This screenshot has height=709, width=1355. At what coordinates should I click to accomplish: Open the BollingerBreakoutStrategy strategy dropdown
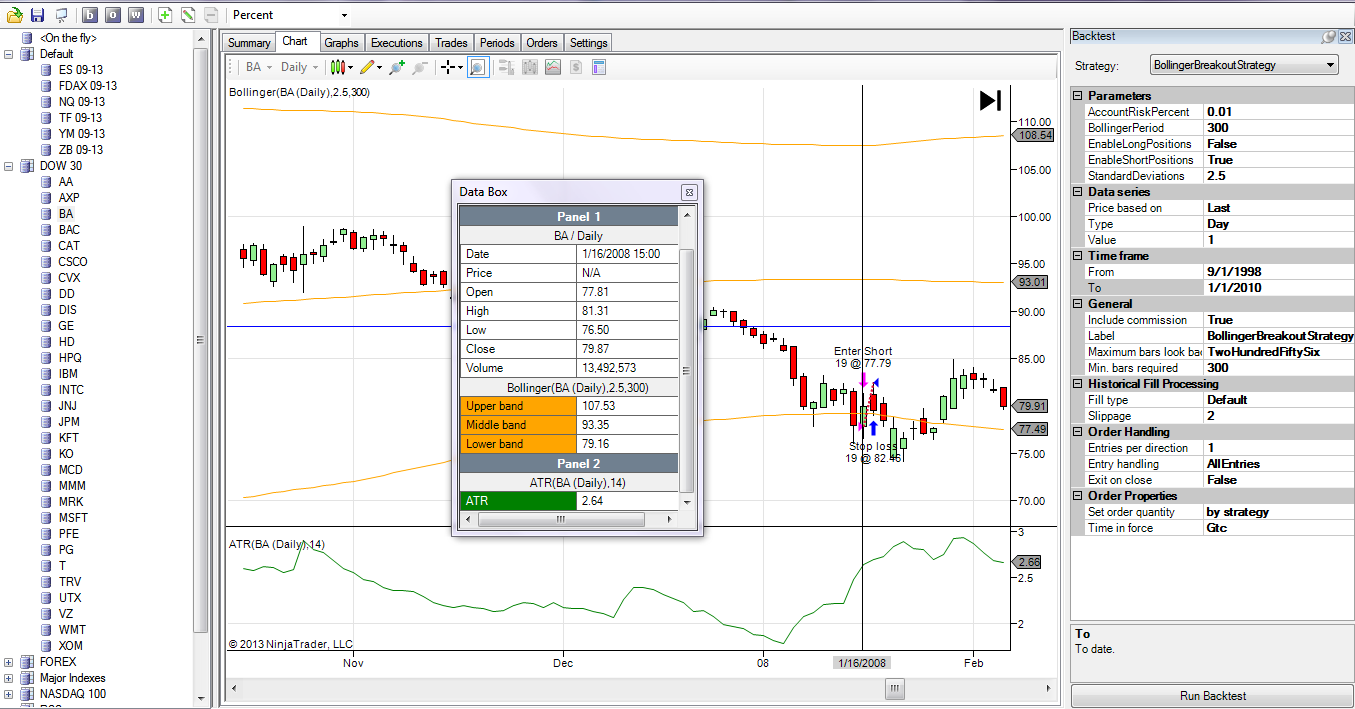[1244, 65]
